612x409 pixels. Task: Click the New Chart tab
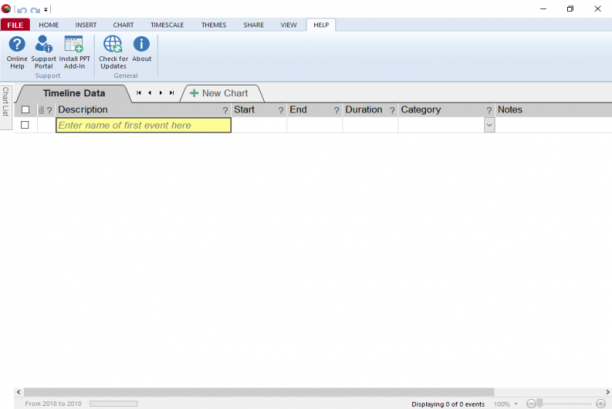(222, 93)
